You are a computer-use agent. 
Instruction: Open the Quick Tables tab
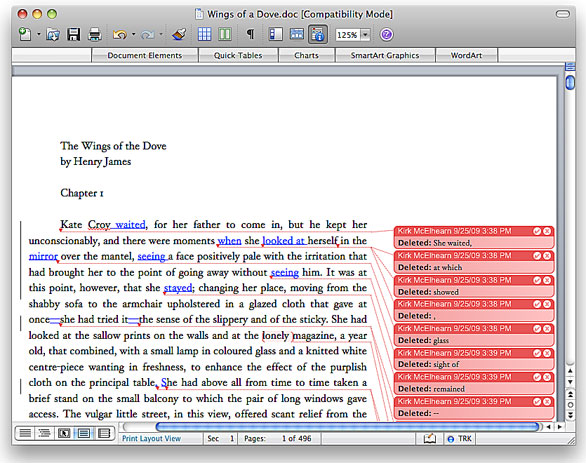pyautogui.click(x=238, y=55)
